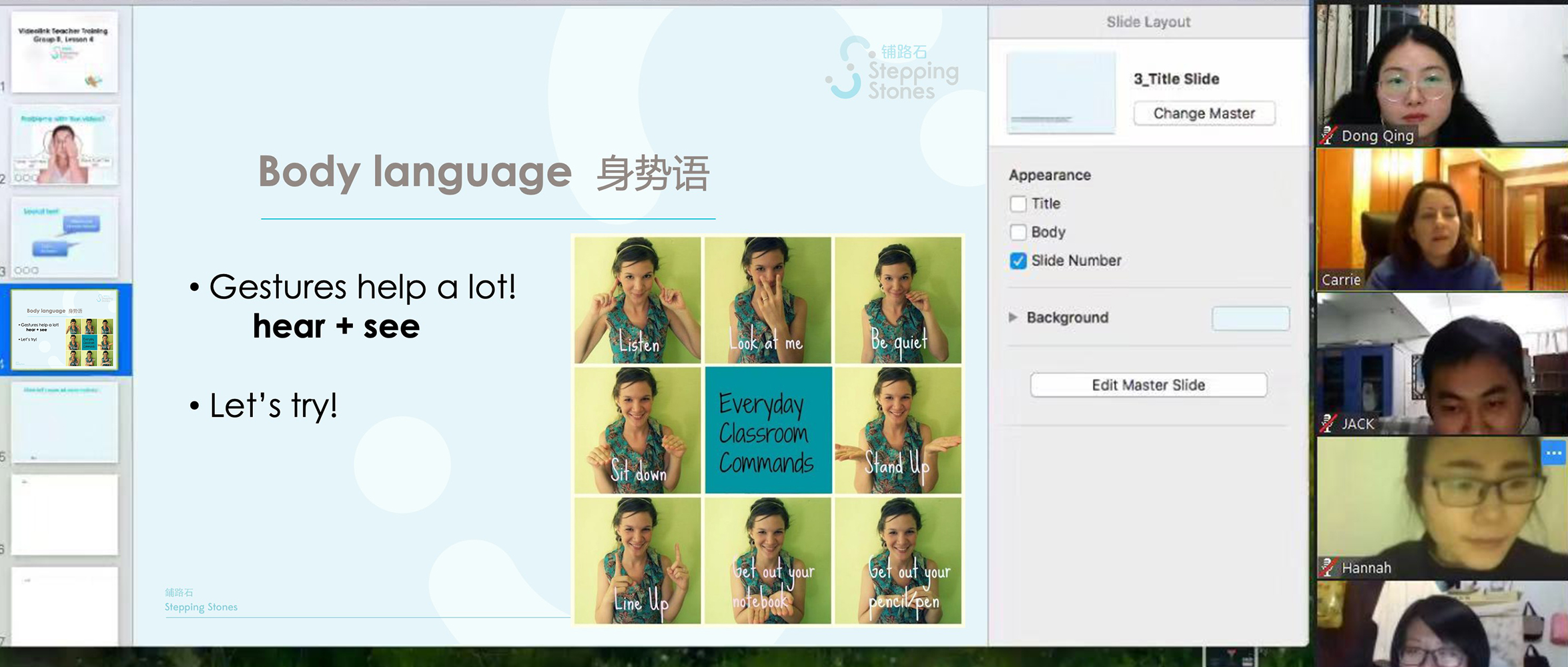Click the 'Gestures help a lot!' bullet
This screenshot has height=667, width=1568.
(362, 288)
